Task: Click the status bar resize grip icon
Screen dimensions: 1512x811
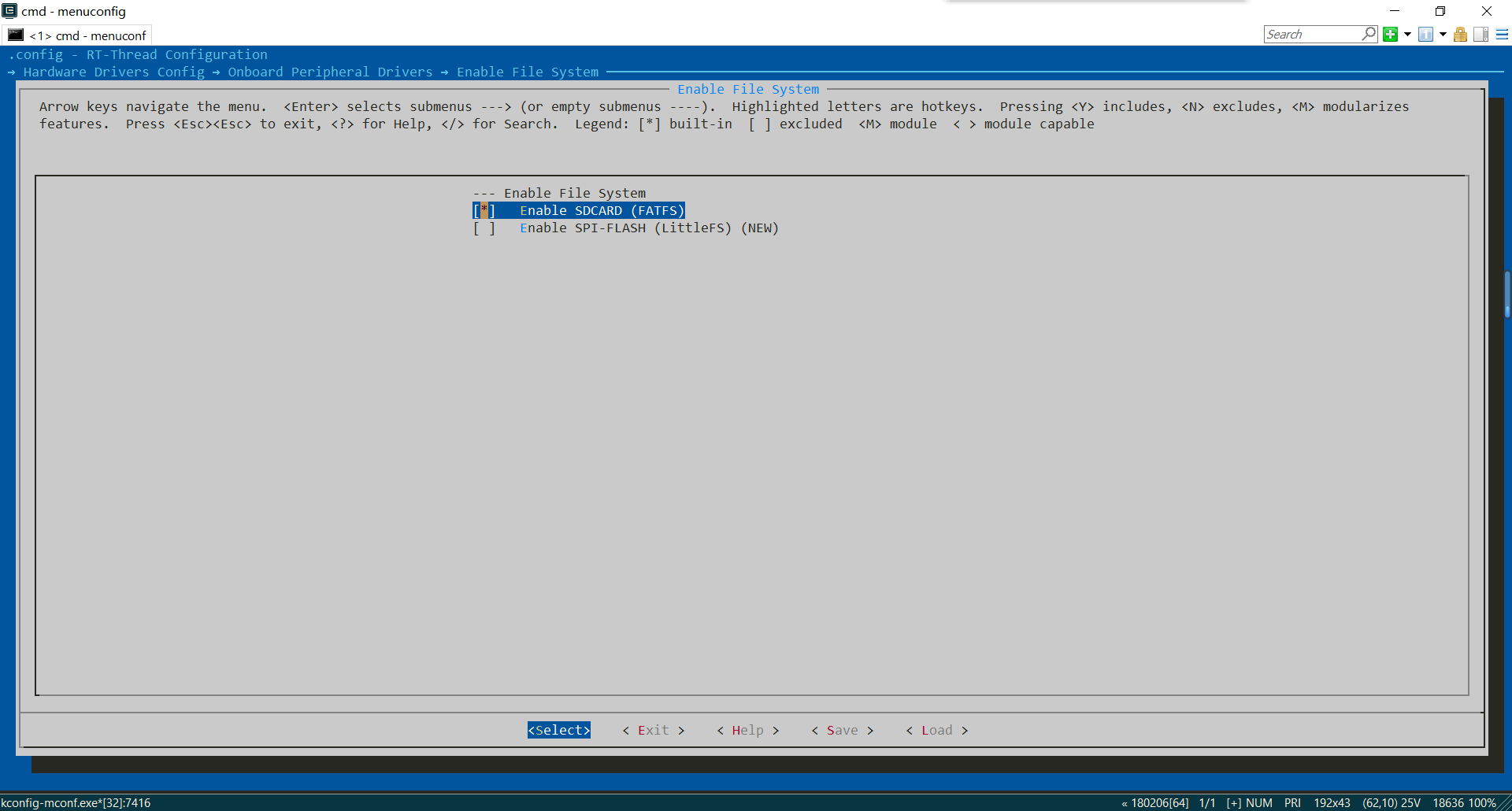Action: [1505, 803]
